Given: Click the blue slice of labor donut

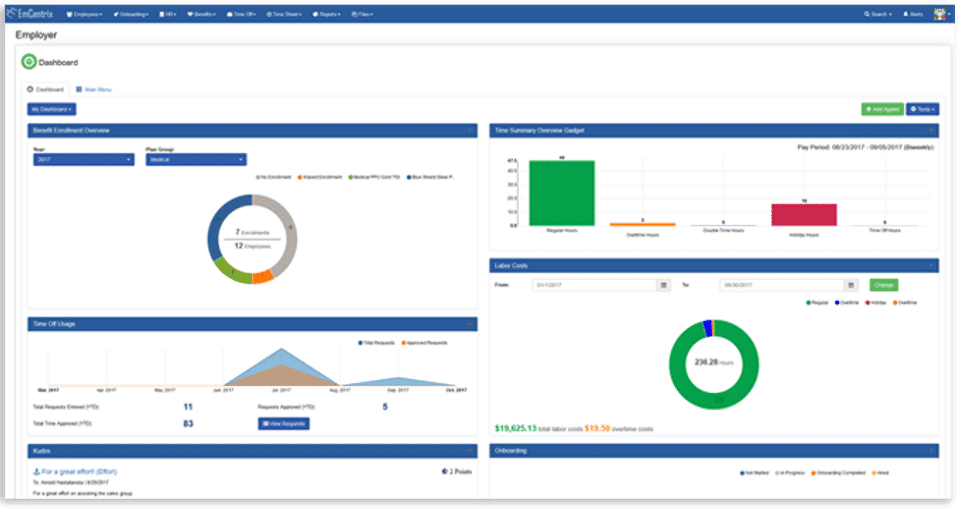Looking at the screenshot, I should [x=708, y=329].
